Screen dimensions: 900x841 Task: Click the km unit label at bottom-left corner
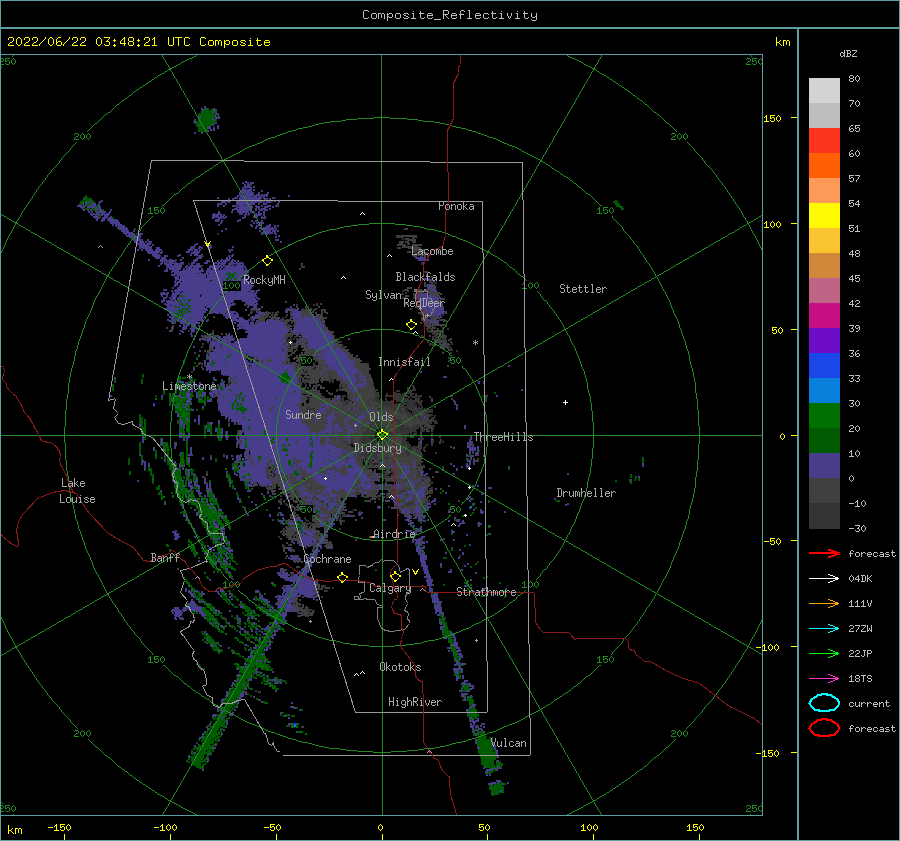pos(15,830)
